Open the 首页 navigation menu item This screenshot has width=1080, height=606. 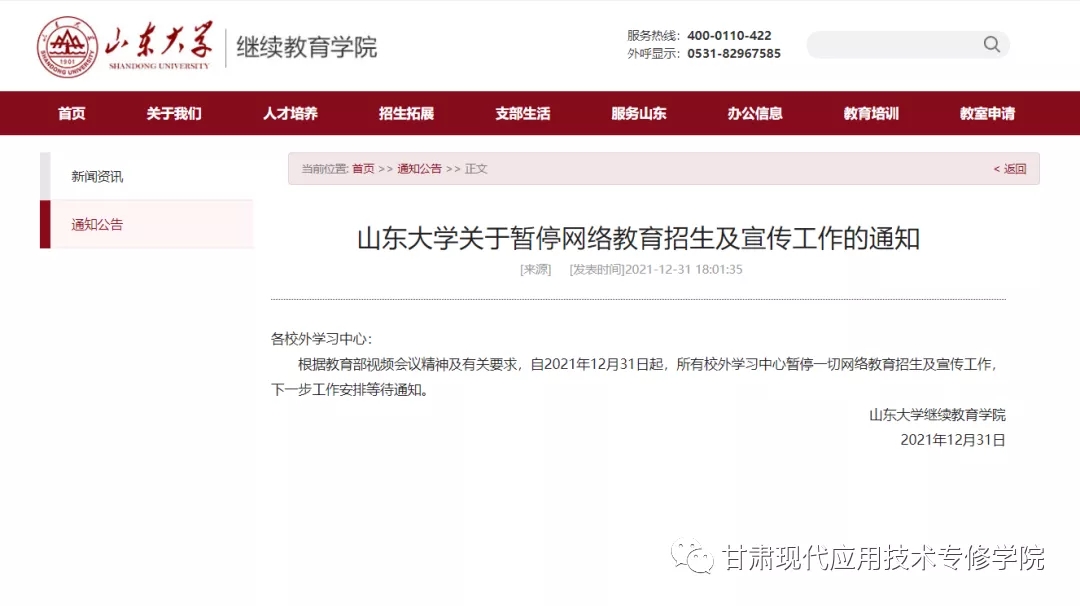pyautogui.click(x=71, y=113)
